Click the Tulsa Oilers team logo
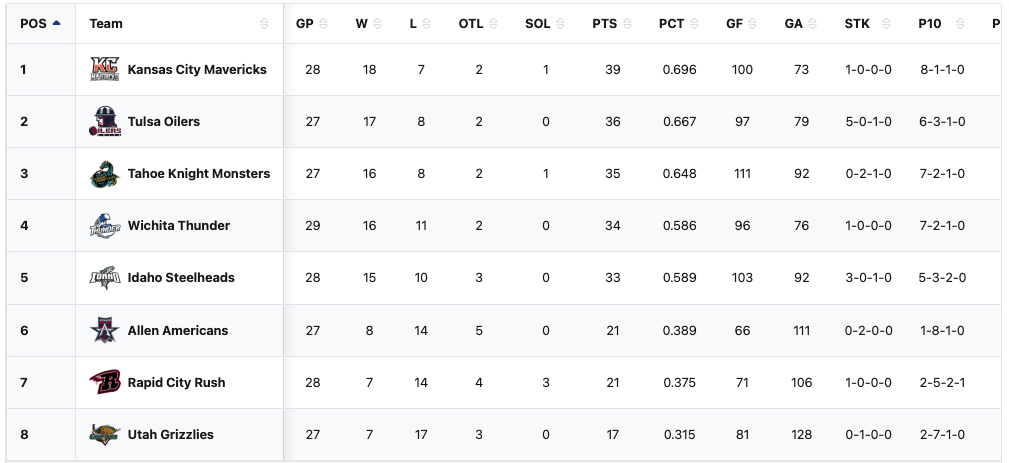 [x=104, y=122]
